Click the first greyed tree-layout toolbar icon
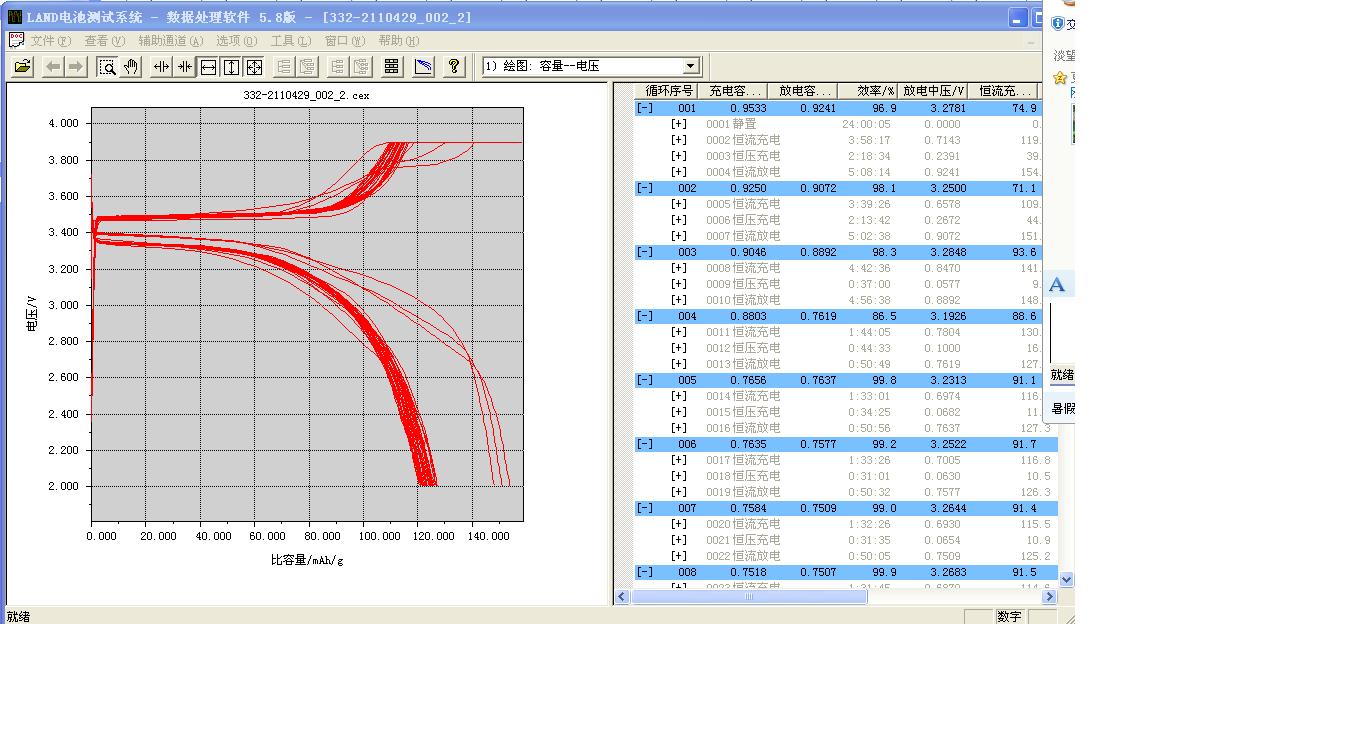Screen dimensions: 1361x731 point(284,66)
